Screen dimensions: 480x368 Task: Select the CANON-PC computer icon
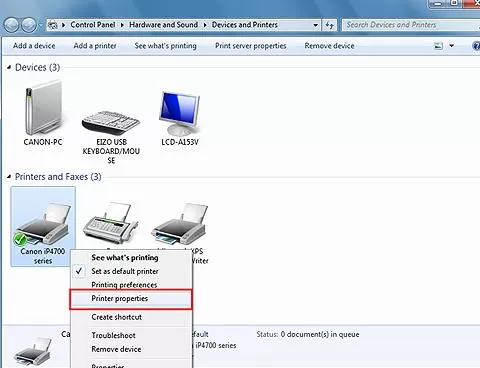point(43,113)
